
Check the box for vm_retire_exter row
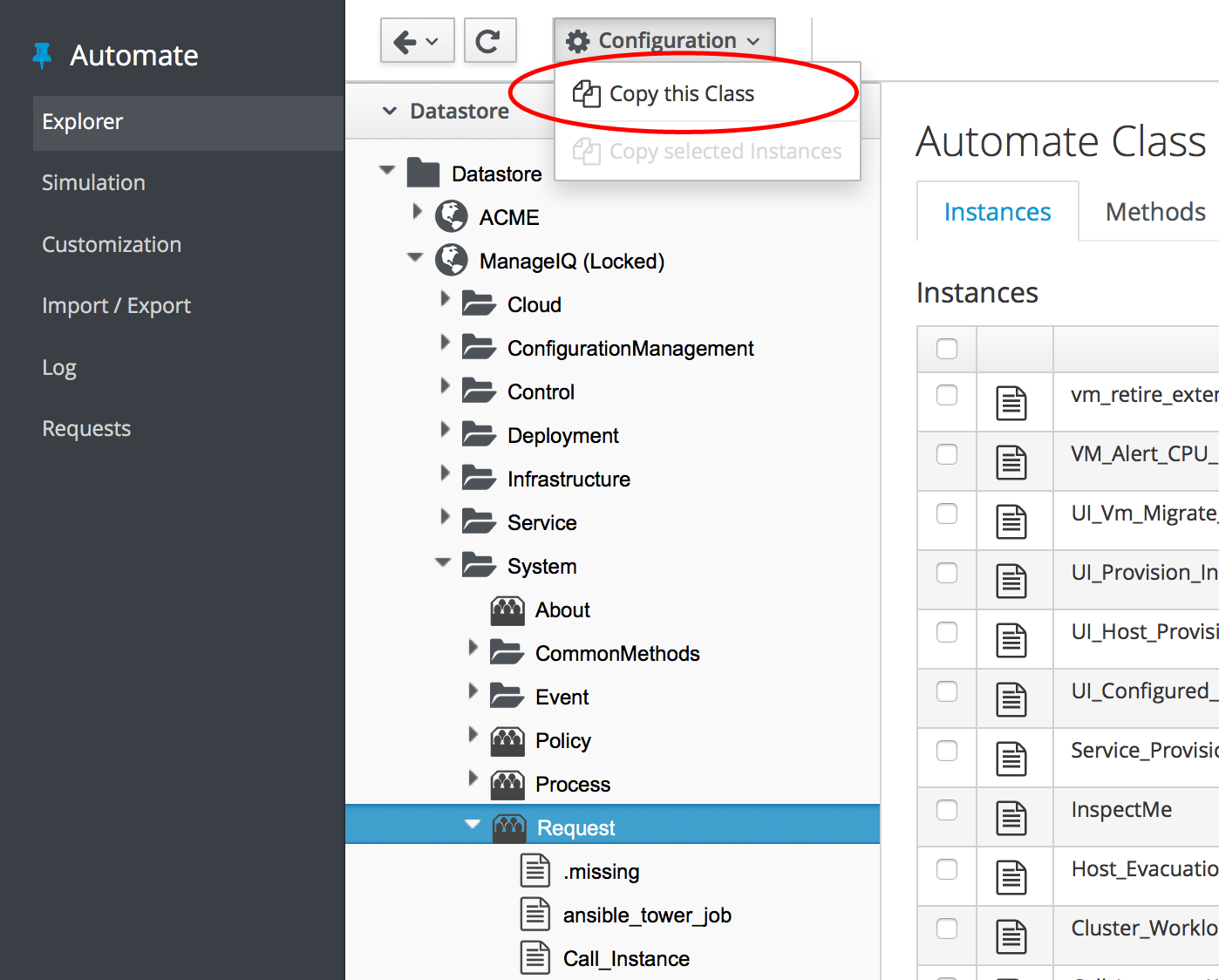pyautogui.click(x=946, y=395)
